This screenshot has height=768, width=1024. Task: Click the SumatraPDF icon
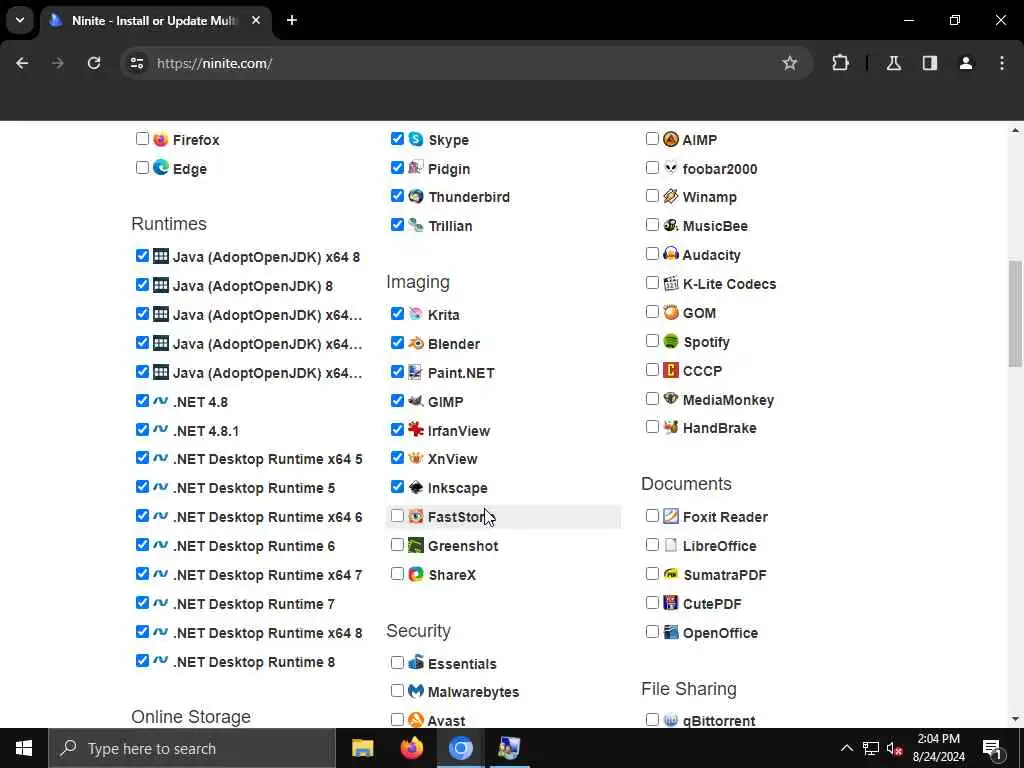click(671, 574)
